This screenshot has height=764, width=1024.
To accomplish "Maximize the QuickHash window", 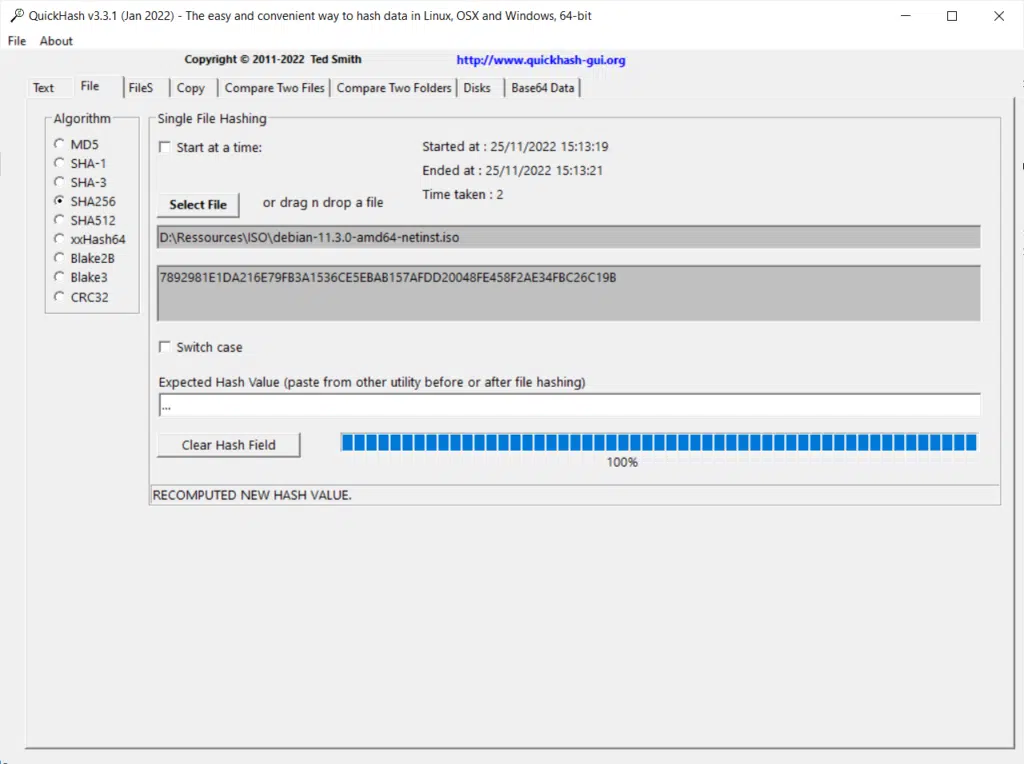I will pos(952,16).
